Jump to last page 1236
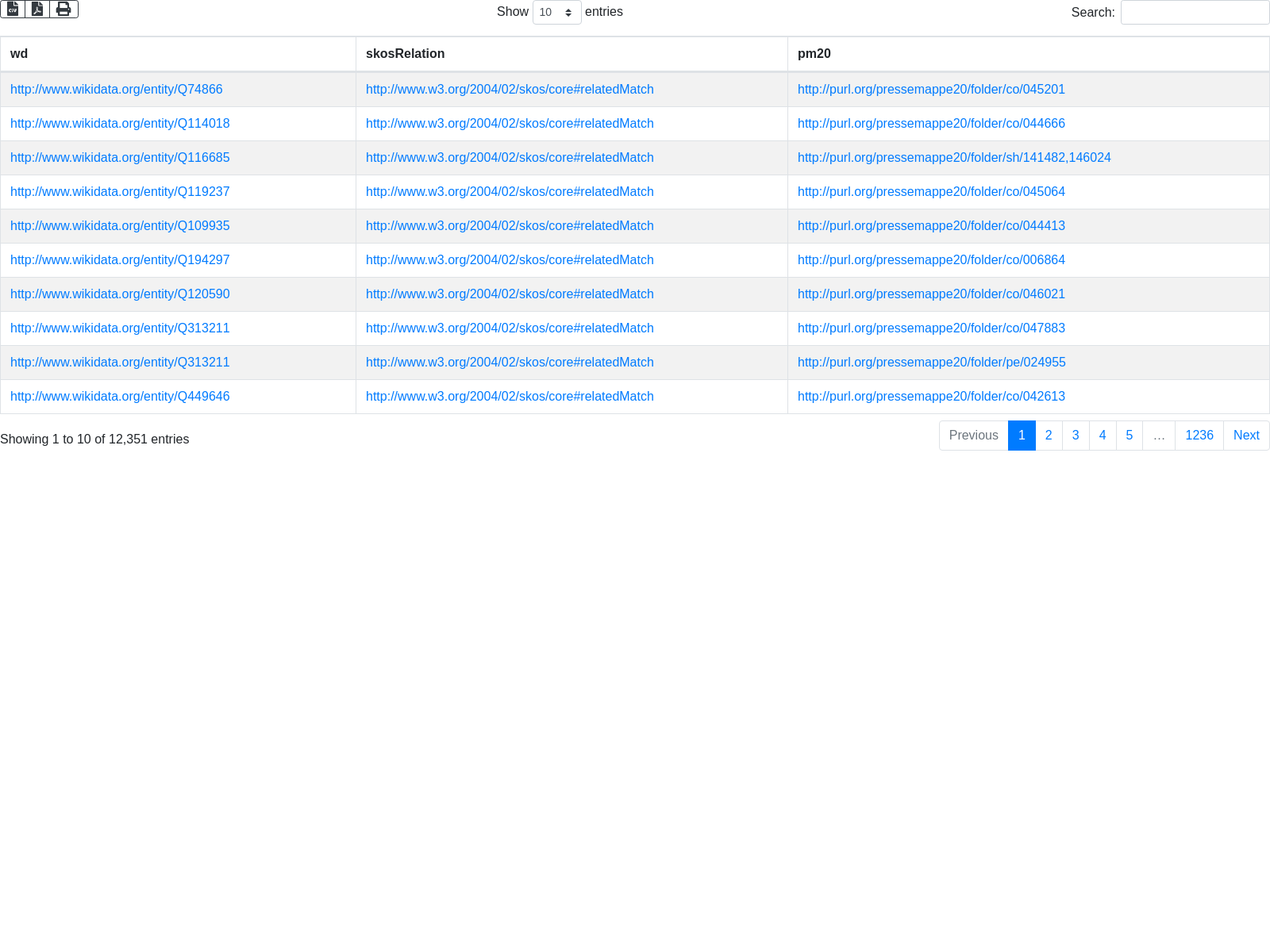The height and width of the screenshot is (952, 1270). tap(1199, 436)
